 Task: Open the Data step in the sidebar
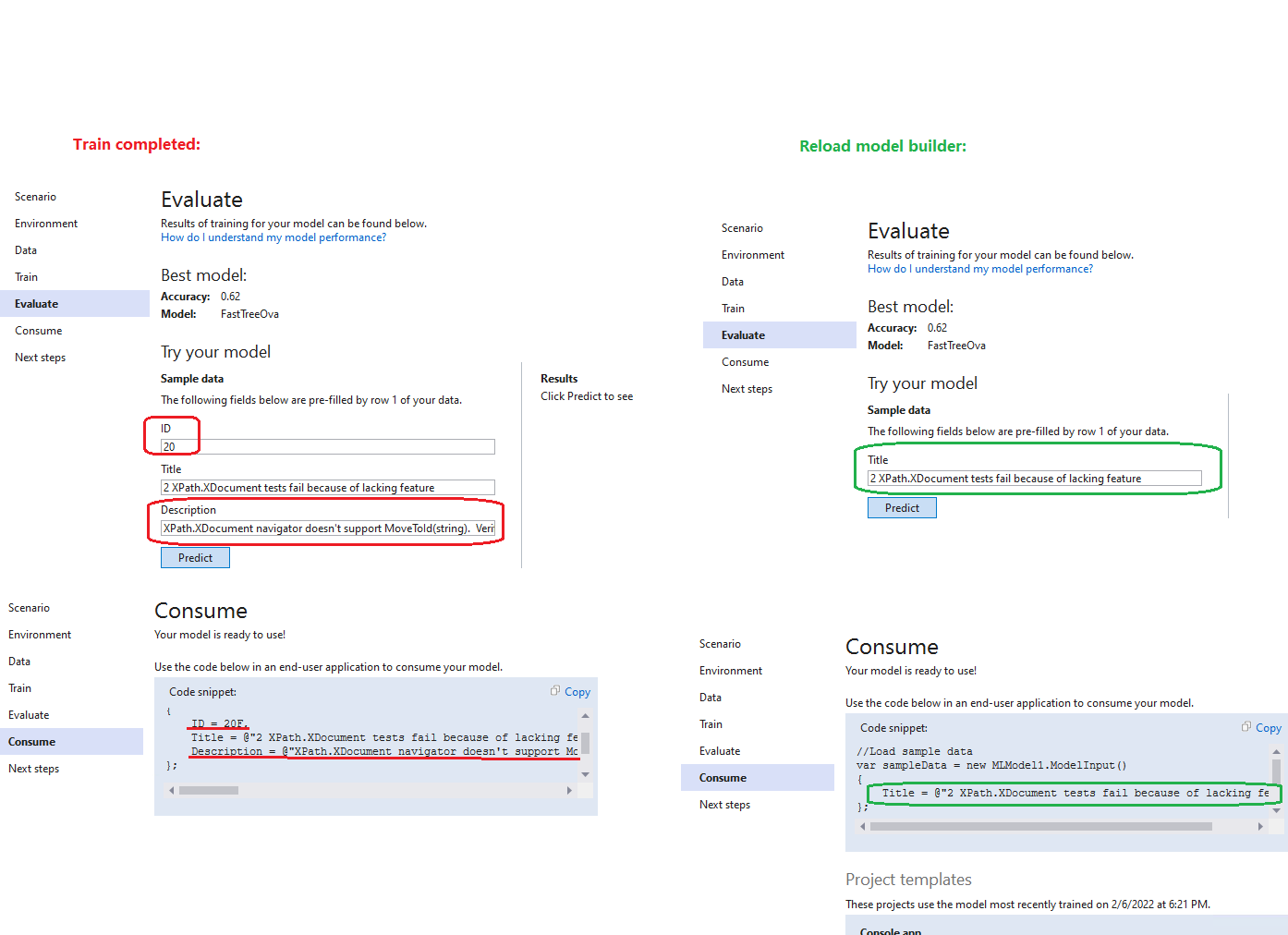[x=25, y=249]
